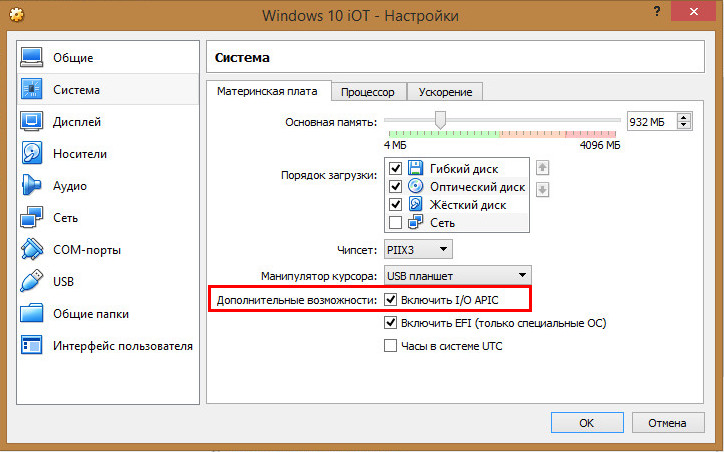
Task: Enable Часы в системе UTC checkbox
Action: click(390, 345)
